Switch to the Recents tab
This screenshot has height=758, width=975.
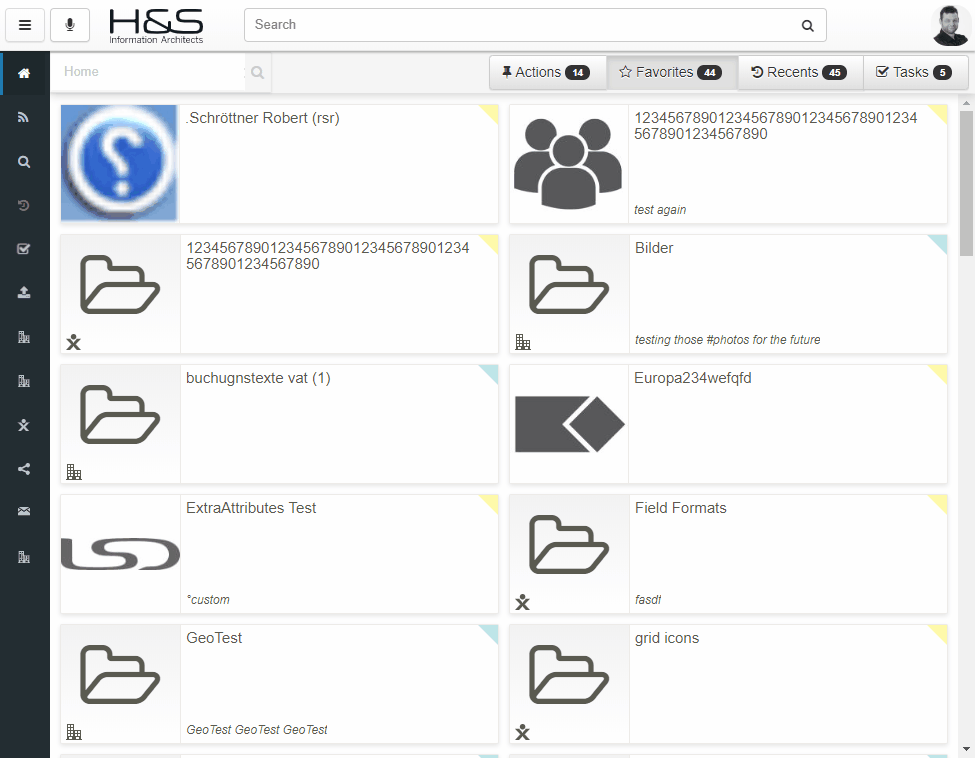click(799, 72)
